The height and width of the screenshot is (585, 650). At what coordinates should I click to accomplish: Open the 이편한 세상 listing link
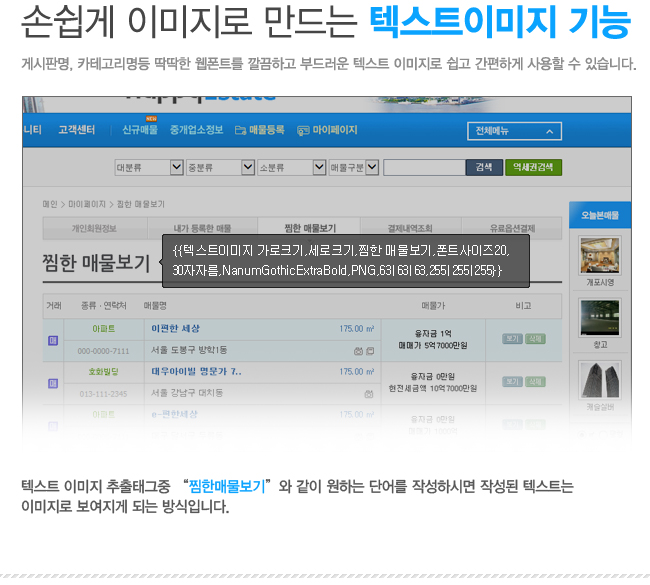tap(175, 329)
